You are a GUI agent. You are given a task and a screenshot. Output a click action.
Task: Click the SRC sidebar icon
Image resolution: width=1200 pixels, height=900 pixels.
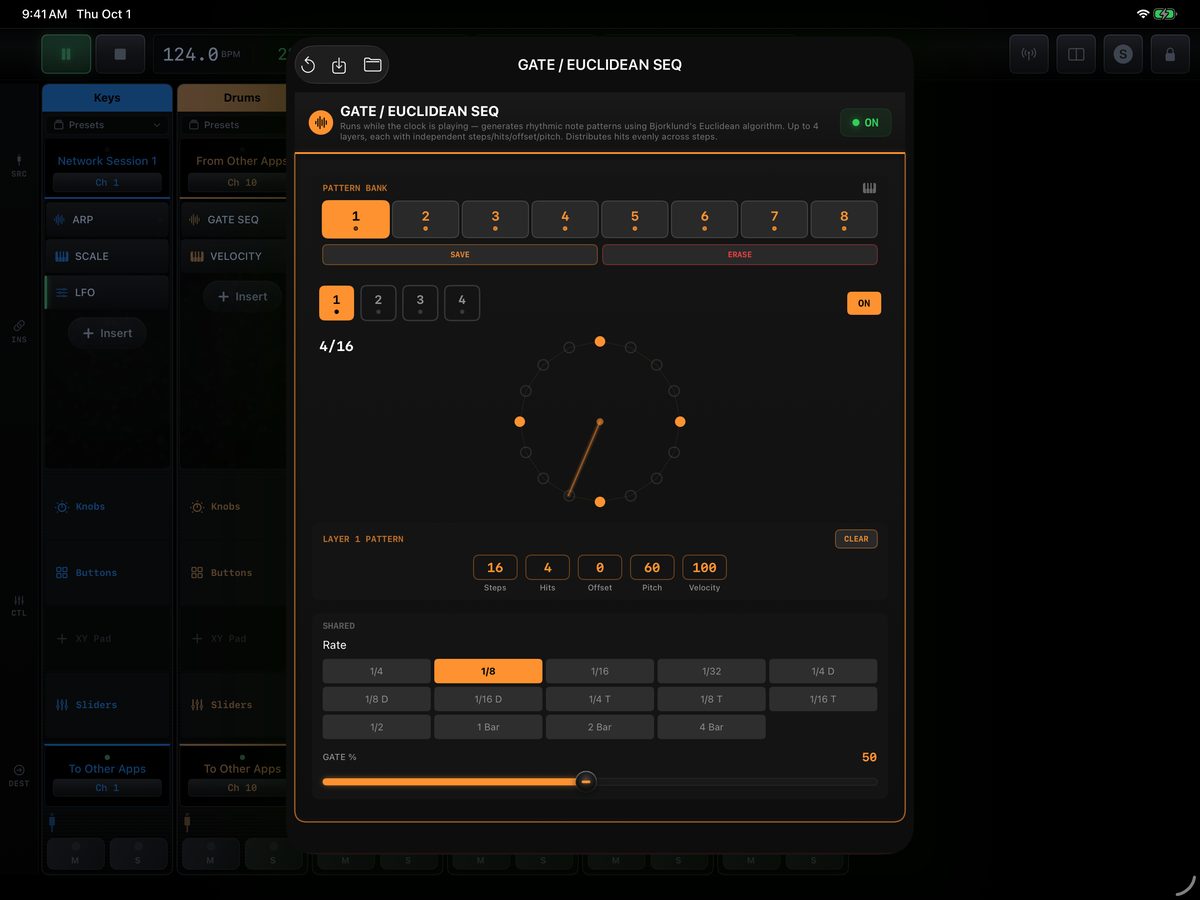point(19,165)
